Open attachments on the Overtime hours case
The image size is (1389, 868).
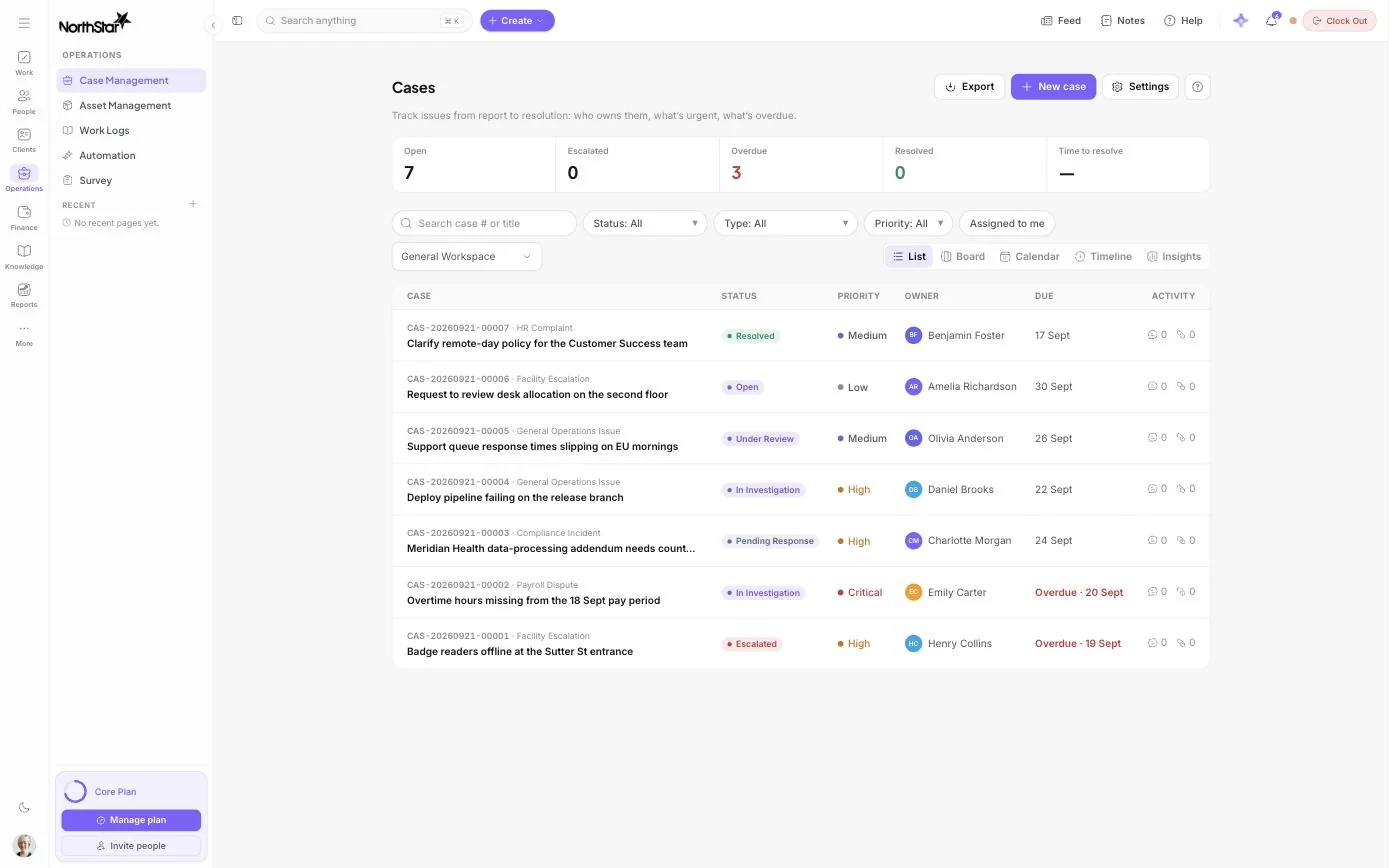(1186, 592)
